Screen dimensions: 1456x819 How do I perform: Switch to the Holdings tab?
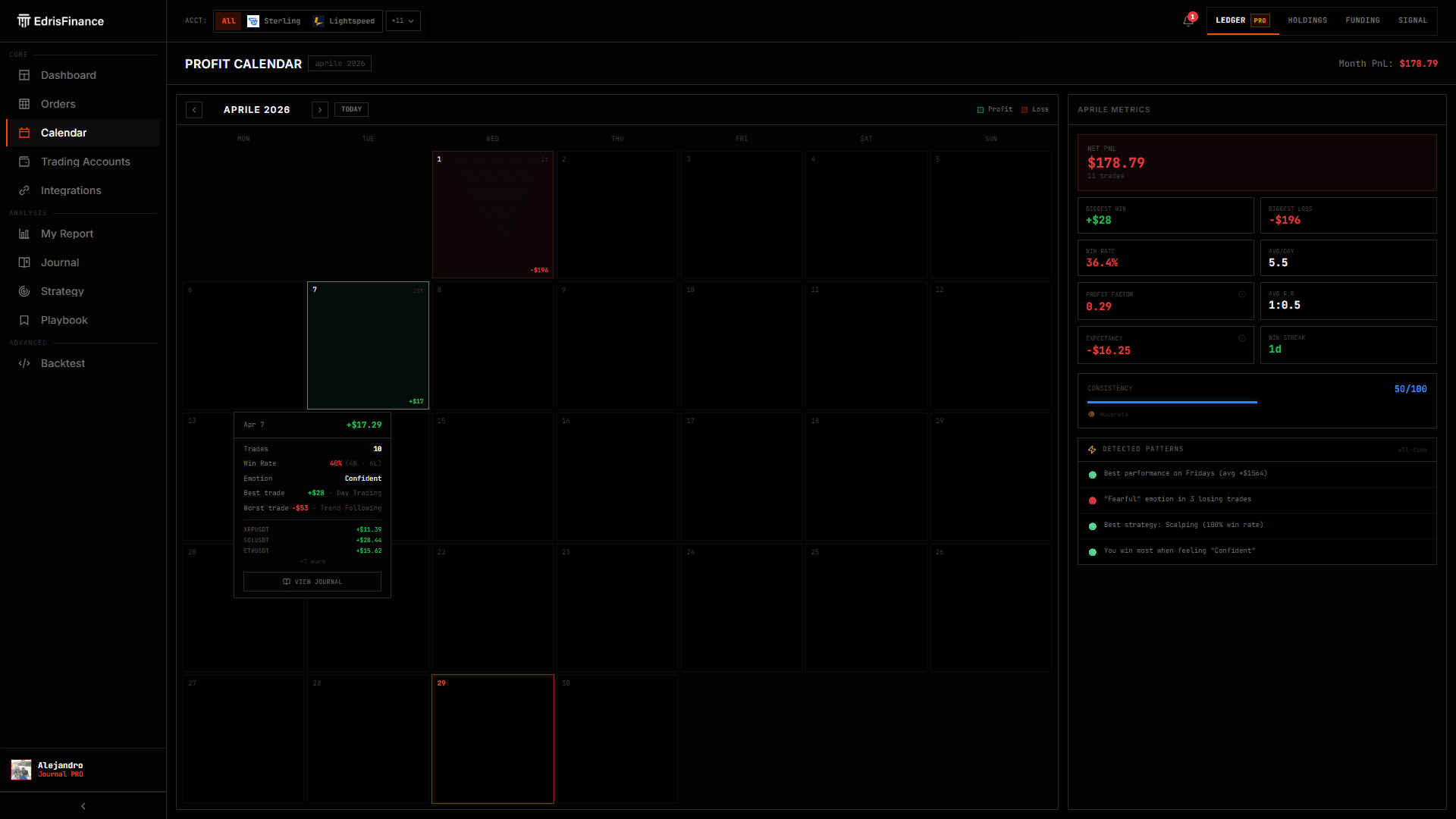(1307, 20)
